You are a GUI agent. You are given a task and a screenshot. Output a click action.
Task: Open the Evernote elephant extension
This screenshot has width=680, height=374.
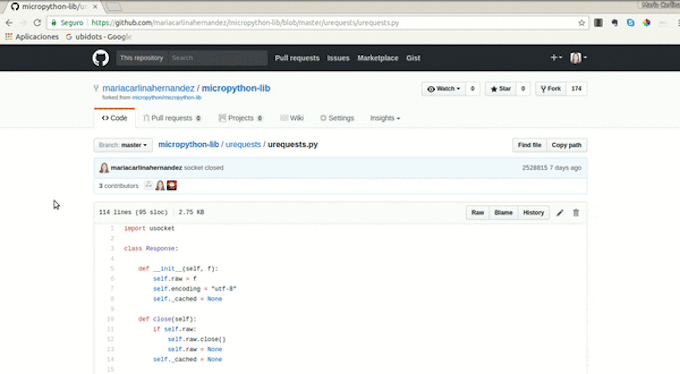[615, 23]
